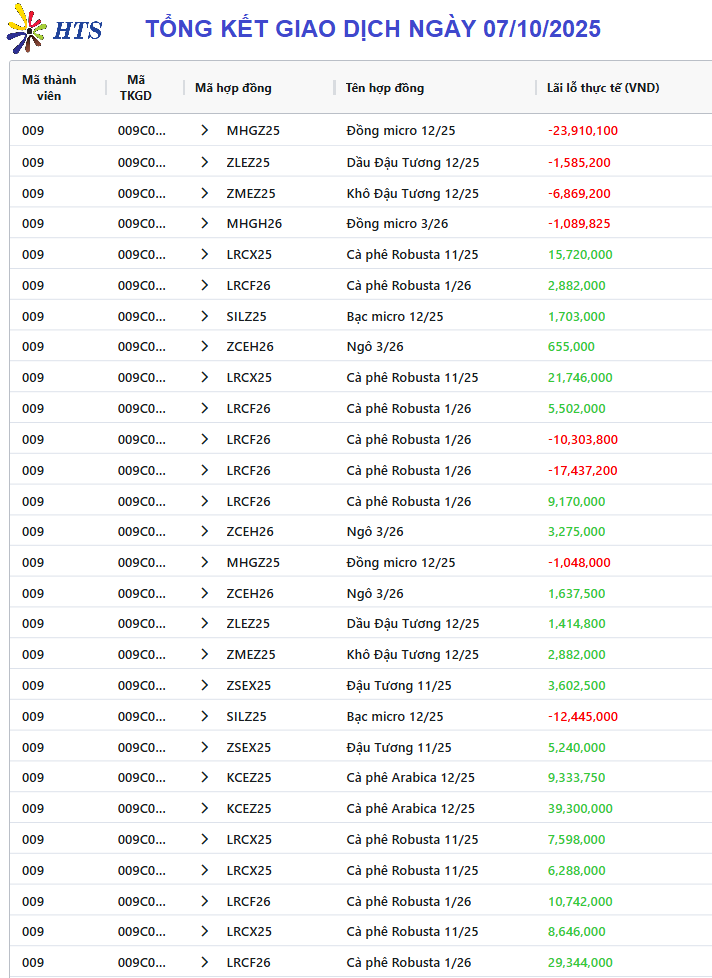712x978 pixels.
Task: Click the HTS logo
Action: tap(54, 28)
